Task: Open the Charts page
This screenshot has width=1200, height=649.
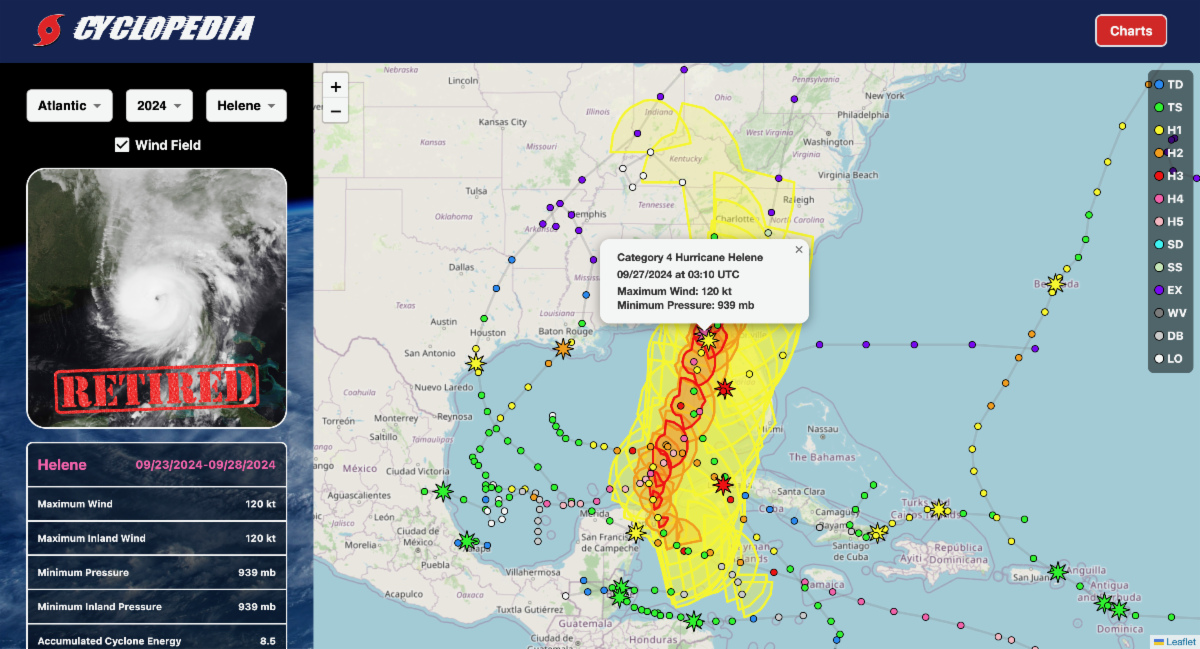Action: 1130,31
